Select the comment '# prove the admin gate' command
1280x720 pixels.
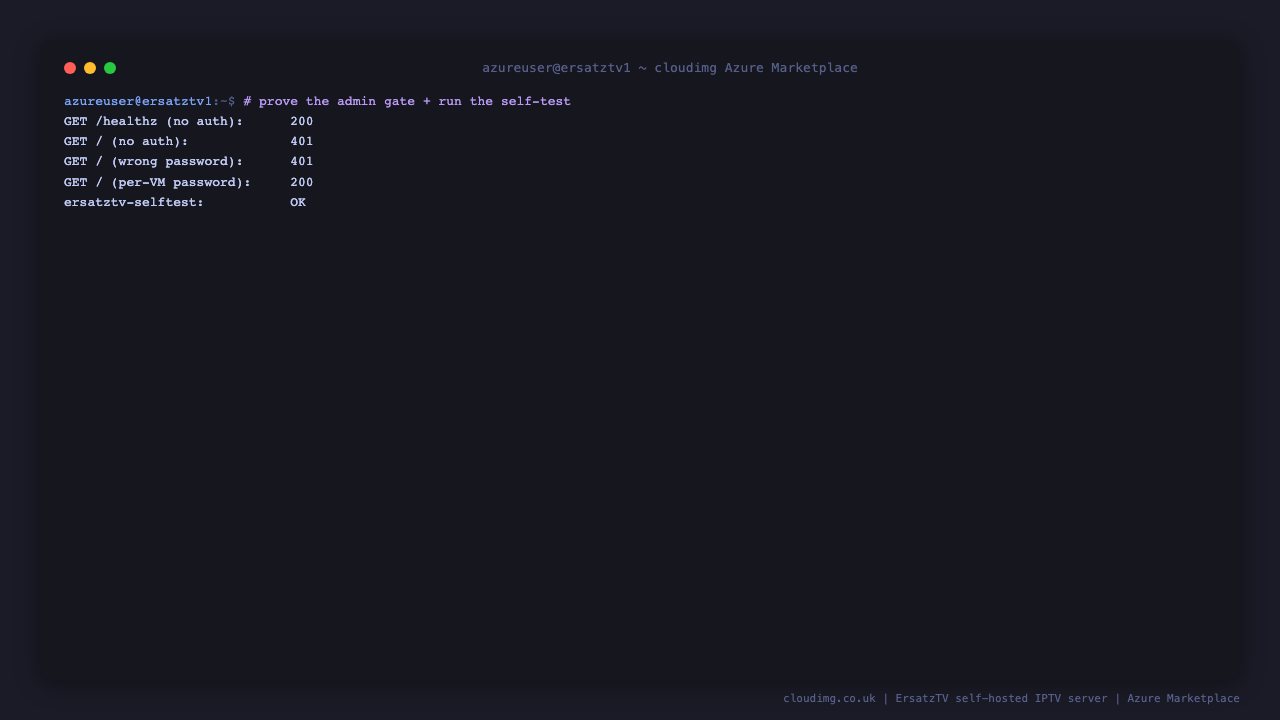(x=407, y=101)
